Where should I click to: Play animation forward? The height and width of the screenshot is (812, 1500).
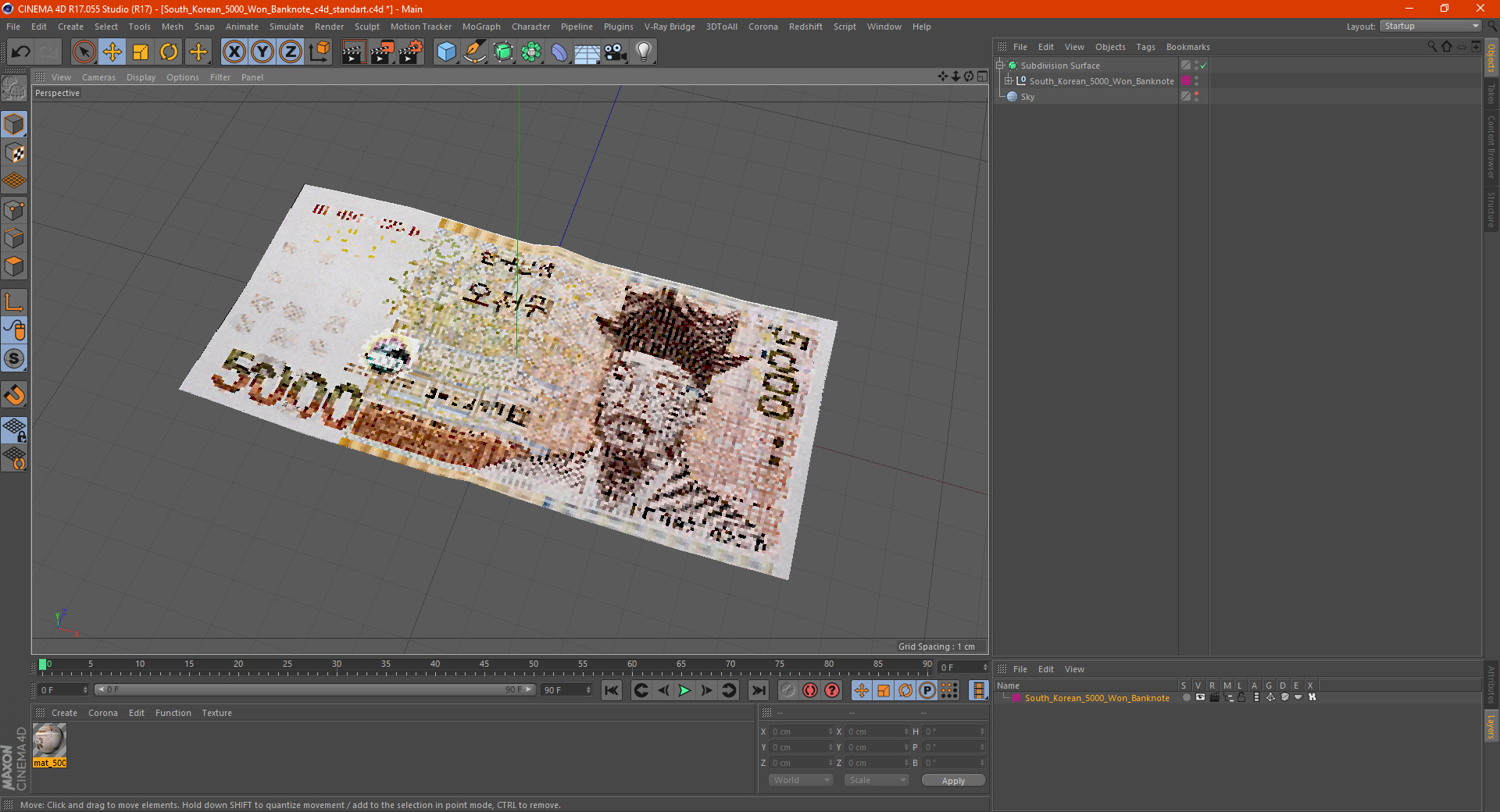[x=684, y=690]
